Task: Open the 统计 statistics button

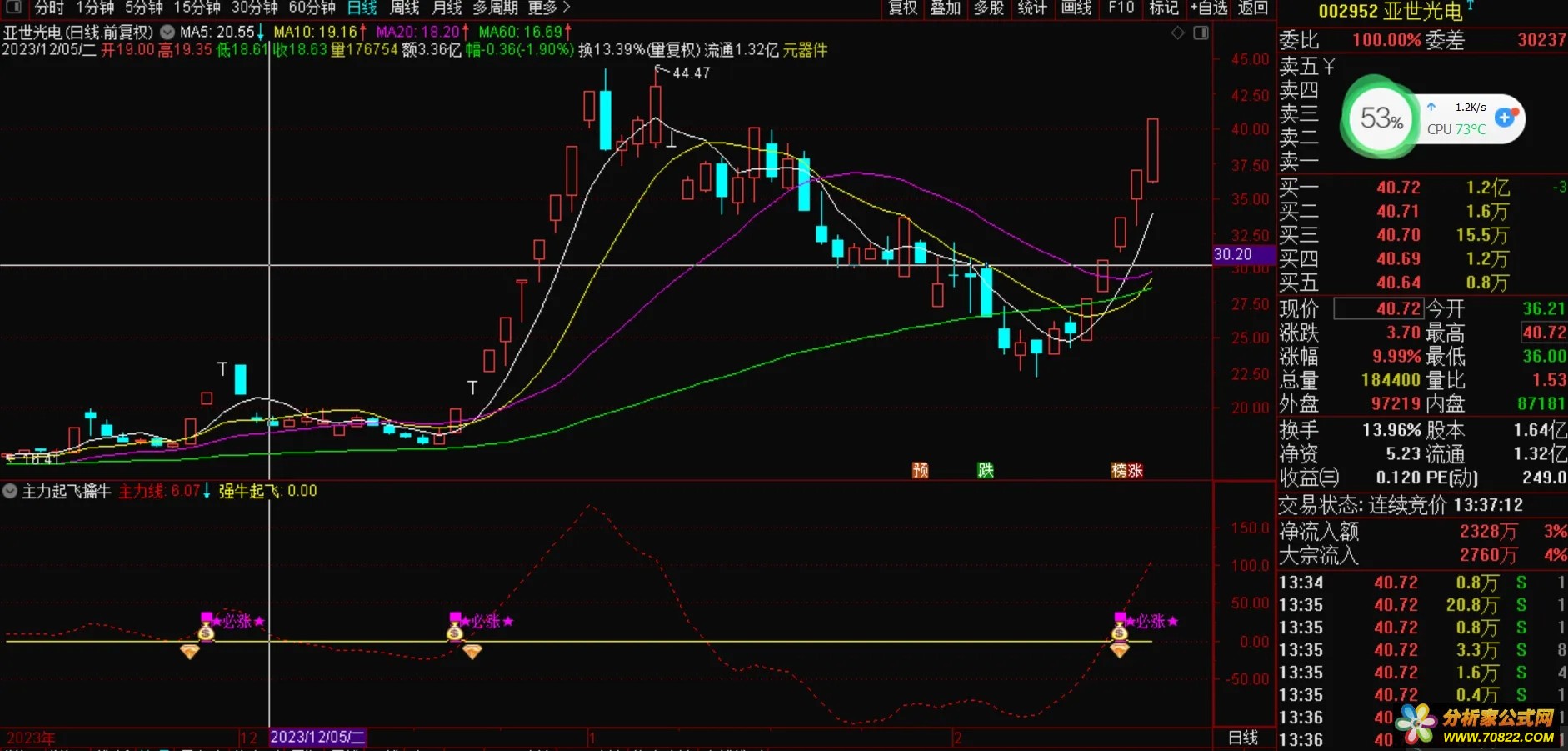Action: [x=1032, y=8]
